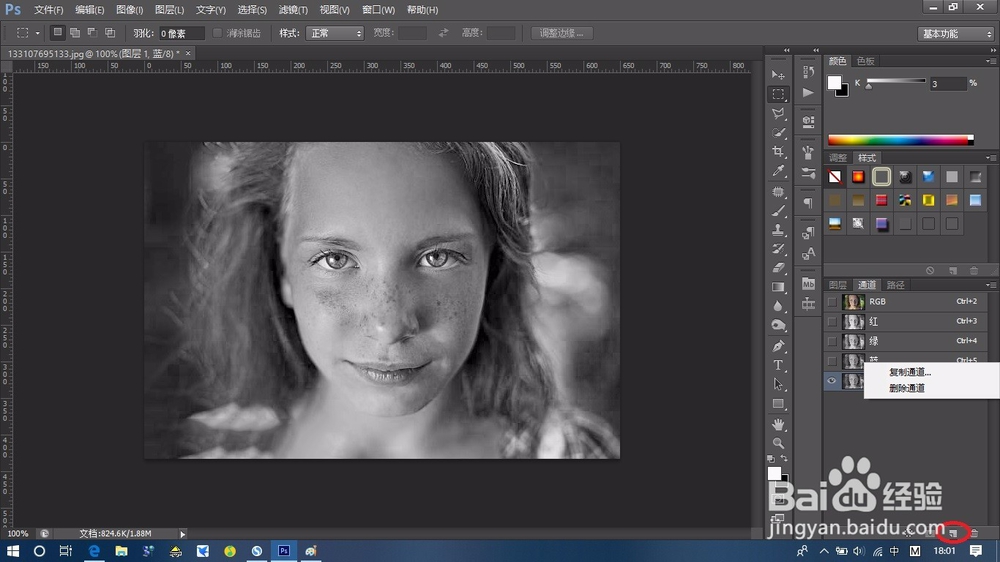
Task: Select the Rectangle shape tool
Action: (x=778, y=404)
